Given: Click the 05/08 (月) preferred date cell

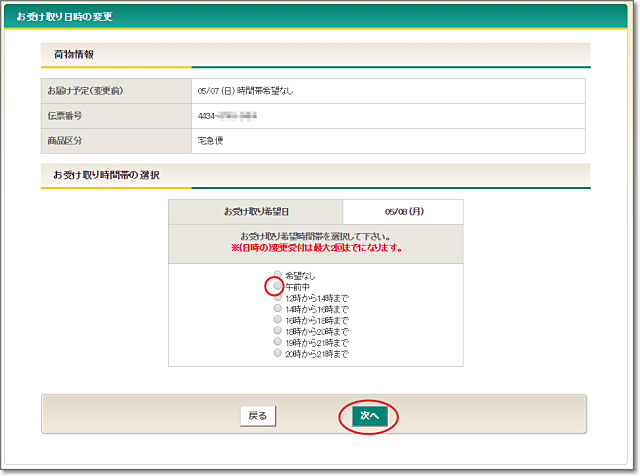Looking at the screenshot, I should click(403, 212).
